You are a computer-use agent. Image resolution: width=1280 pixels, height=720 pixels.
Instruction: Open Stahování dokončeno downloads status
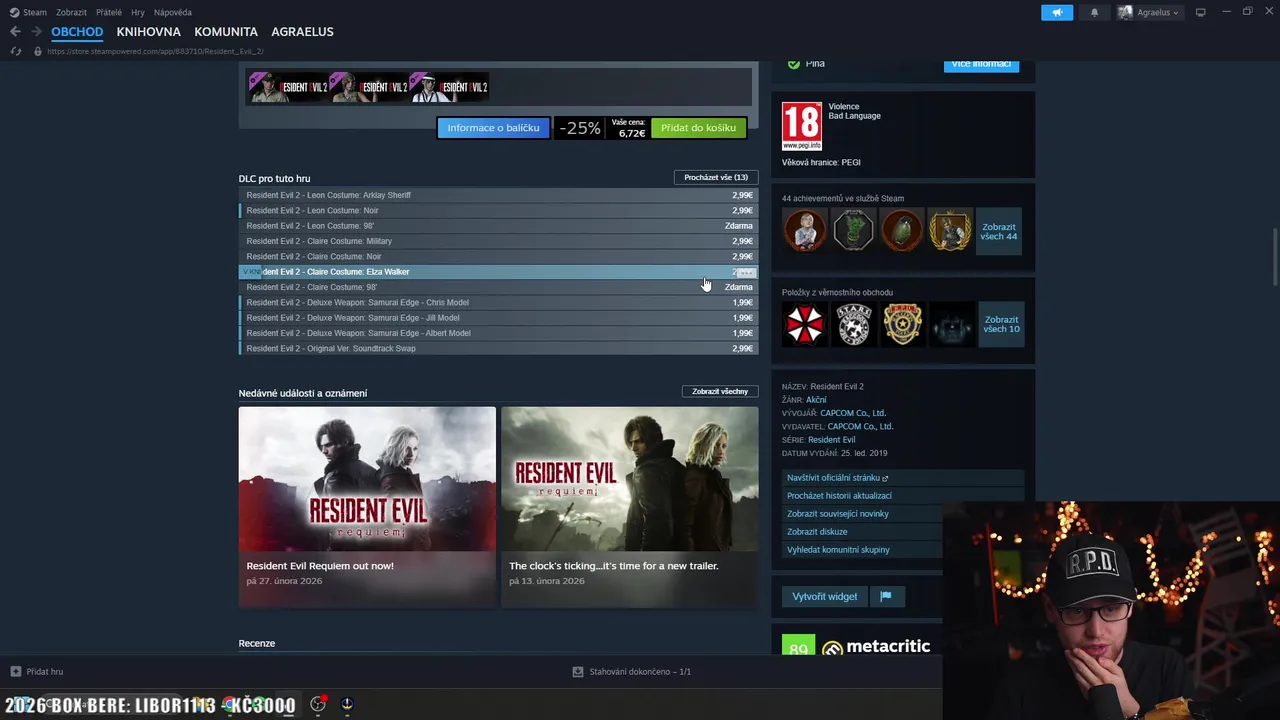point(632,672)
